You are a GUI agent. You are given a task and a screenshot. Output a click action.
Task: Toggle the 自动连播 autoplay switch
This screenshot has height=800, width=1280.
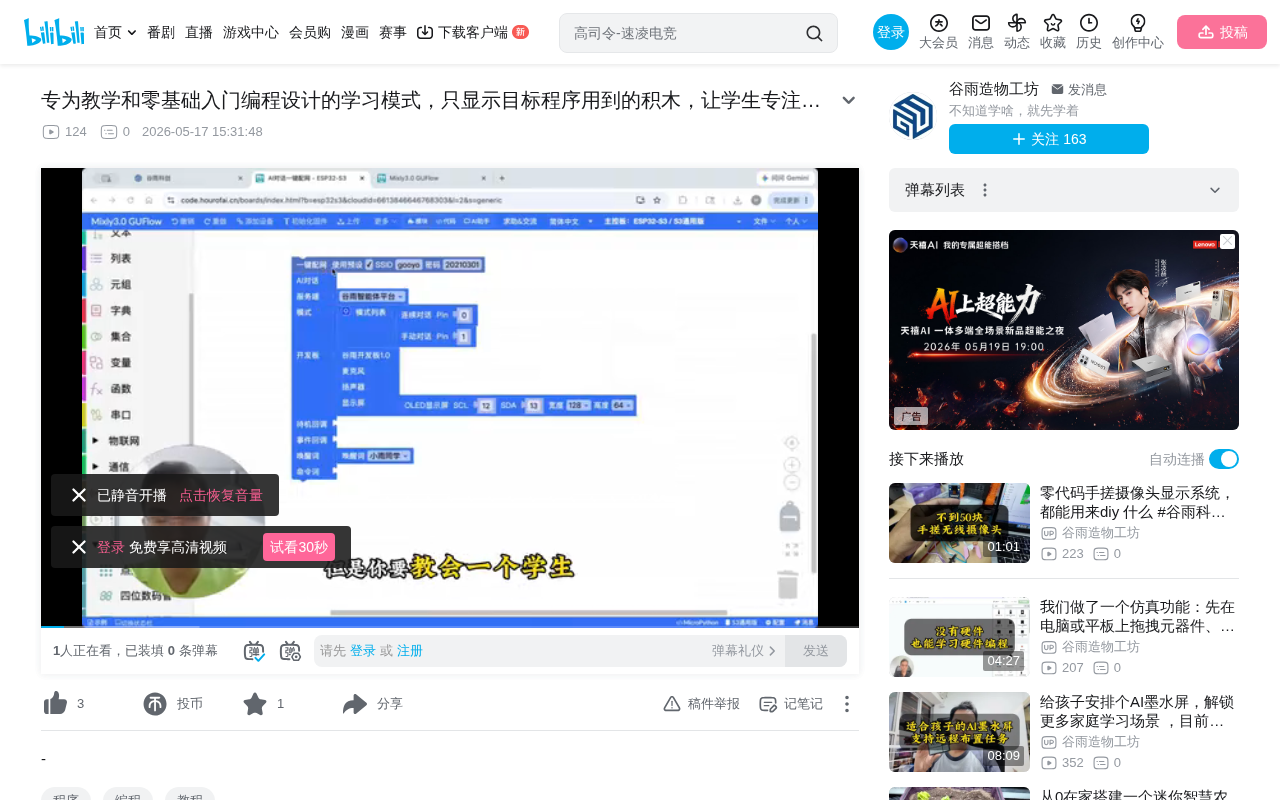pyautogui.click(x=1224, y=459)
